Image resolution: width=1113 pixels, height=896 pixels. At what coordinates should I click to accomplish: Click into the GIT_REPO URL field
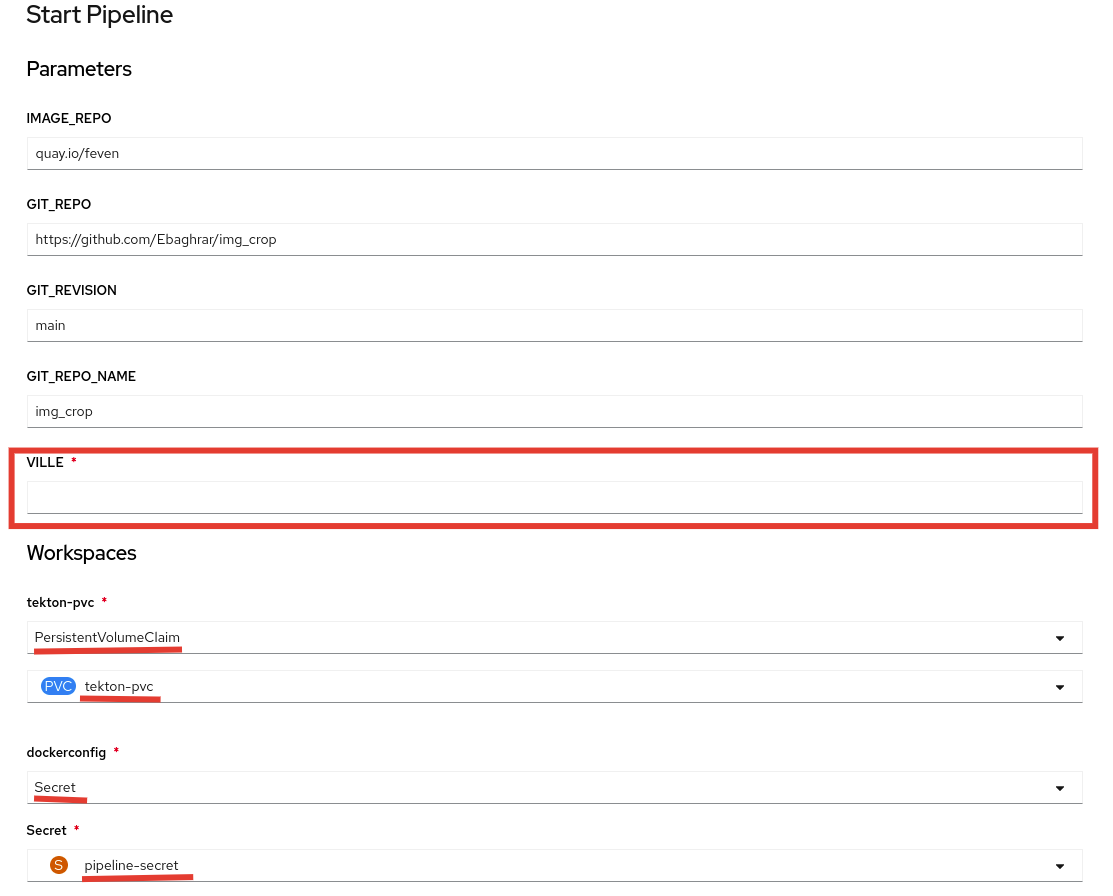pyautogui.click(x=554, y=240)
